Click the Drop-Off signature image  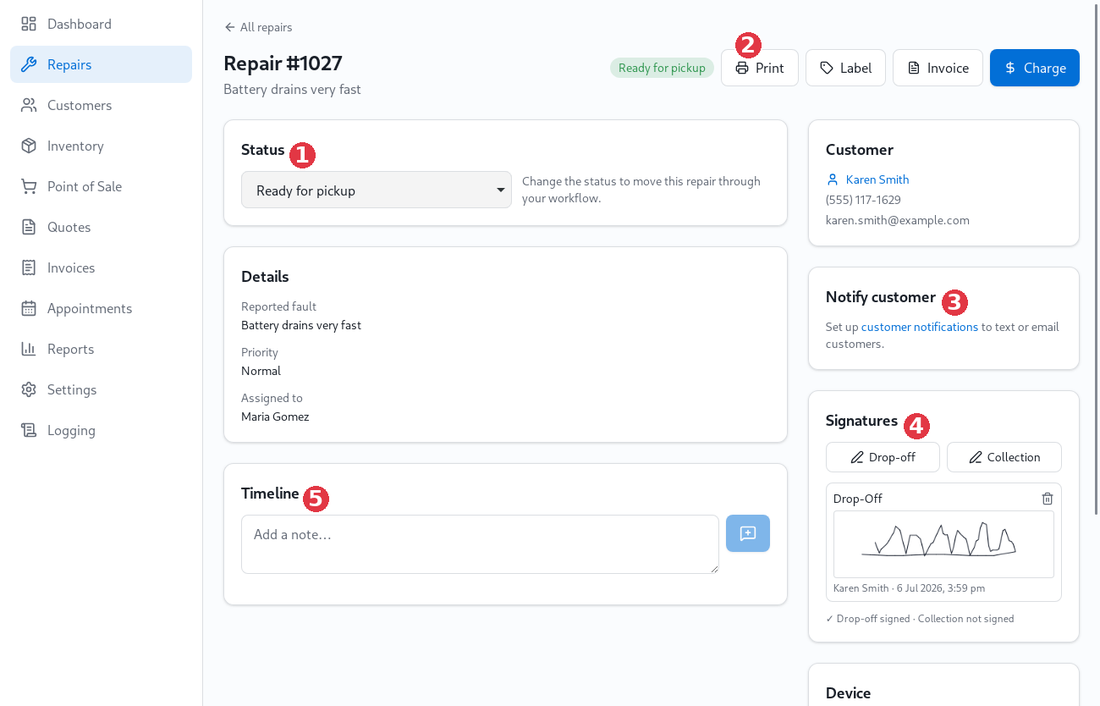point(944,544)
